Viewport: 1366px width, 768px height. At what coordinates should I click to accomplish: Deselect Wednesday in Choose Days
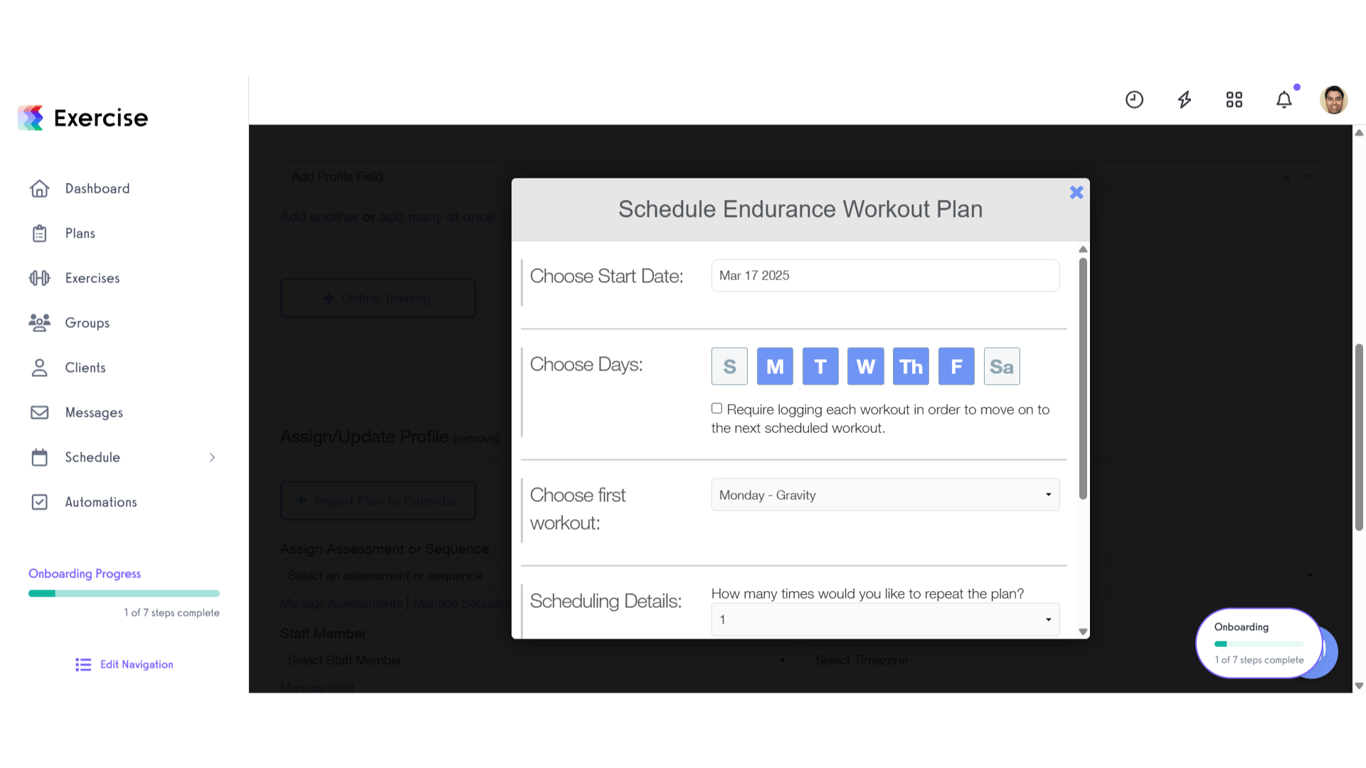pyautogui.click(x=865, y=366)
